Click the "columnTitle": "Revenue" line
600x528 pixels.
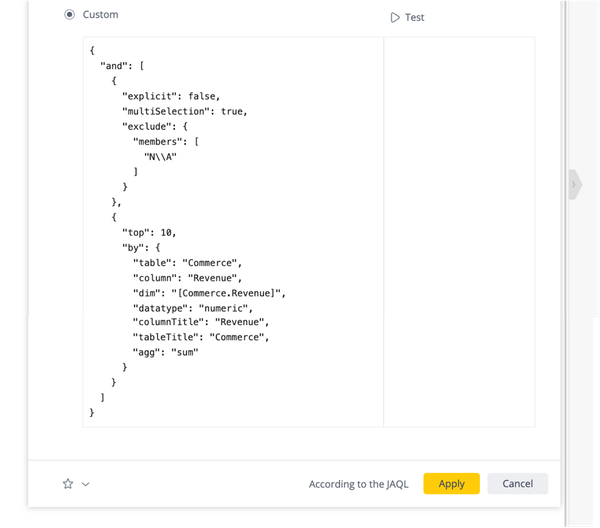click(x=201, y=322)
